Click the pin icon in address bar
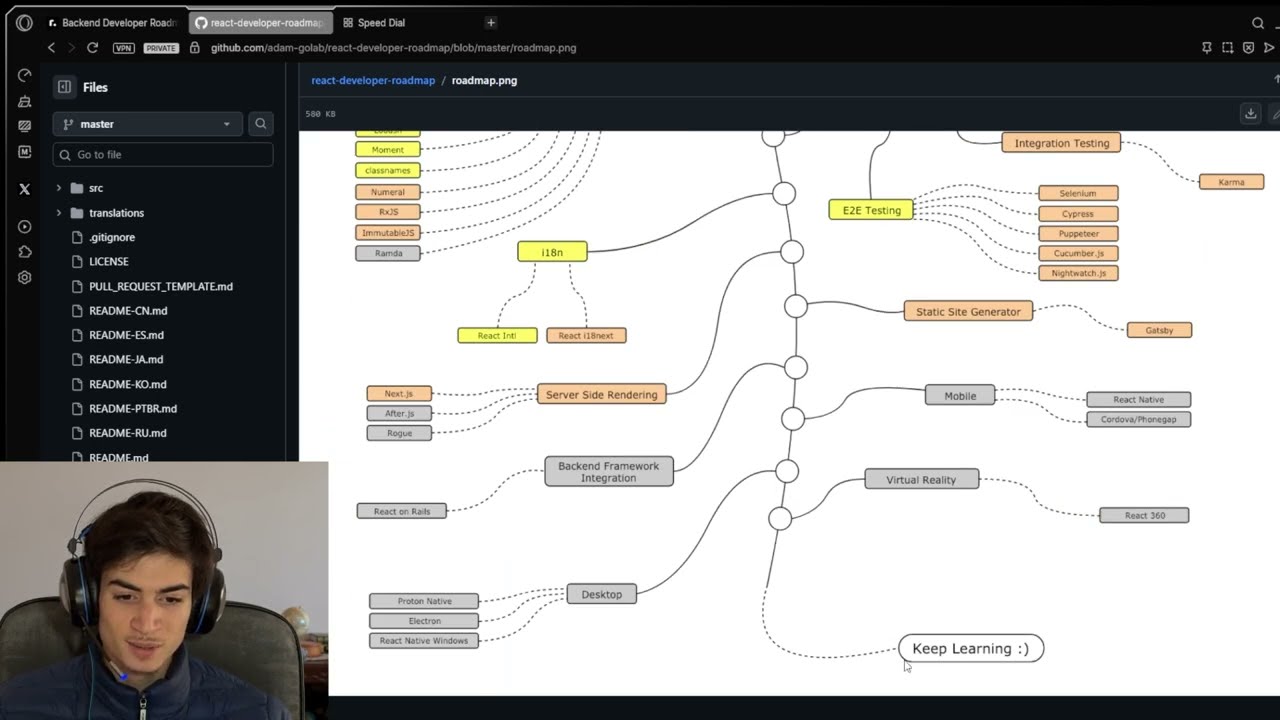This screenshot has height=720, width=1280. pyautogui.click(x=1207, y=47)
